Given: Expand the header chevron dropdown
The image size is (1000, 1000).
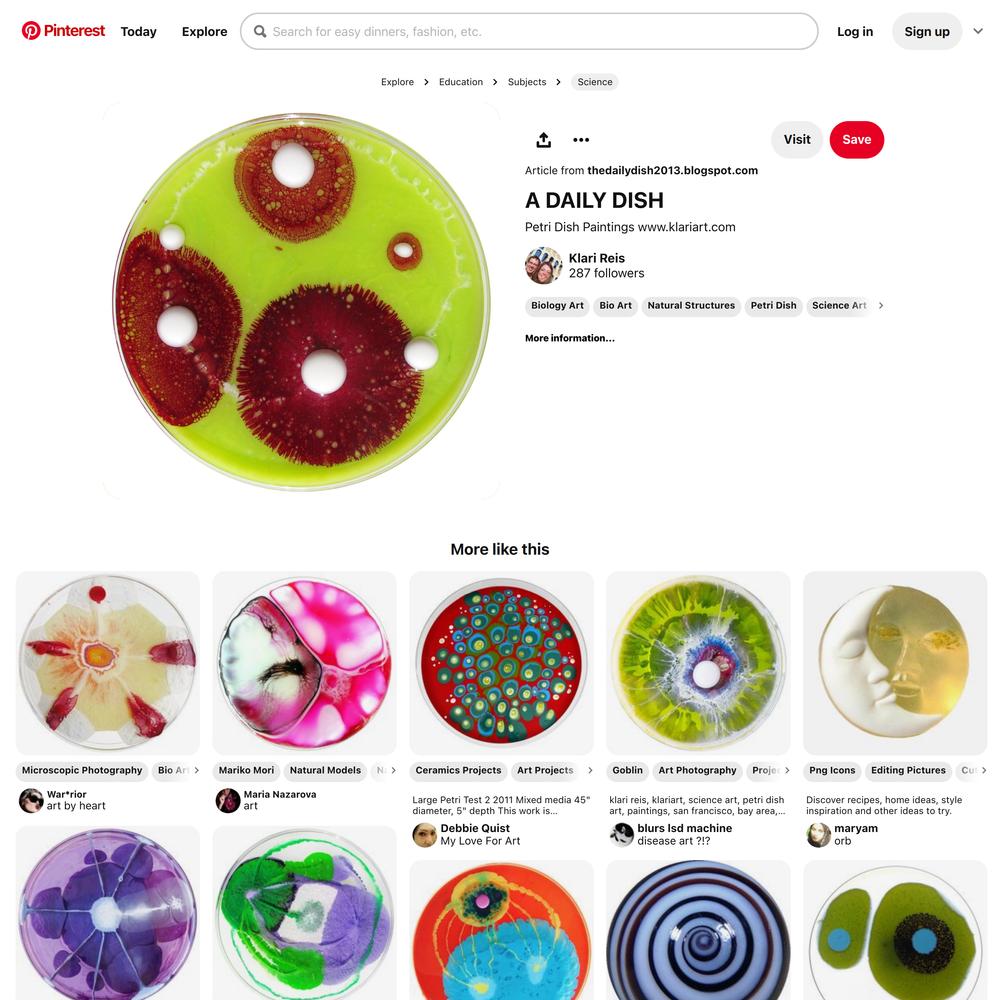Looking at the screenshot, I should pyautogui.click(x=978, y=31).
